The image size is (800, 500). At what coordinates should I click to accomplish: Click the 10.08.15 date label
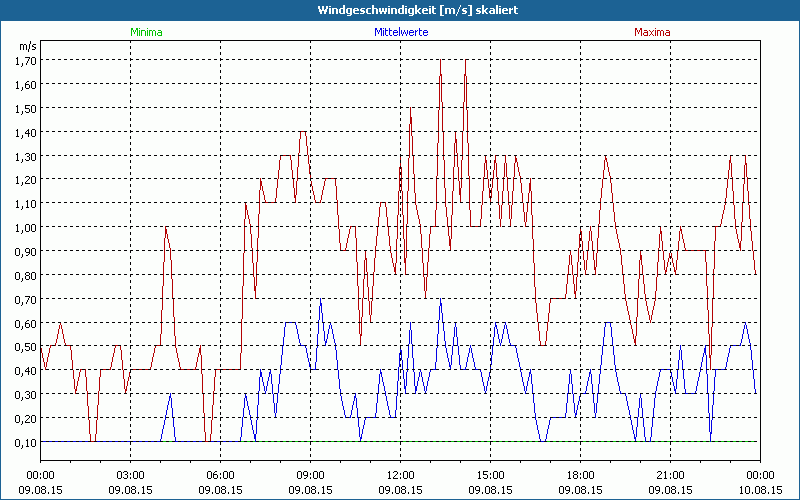760,490
